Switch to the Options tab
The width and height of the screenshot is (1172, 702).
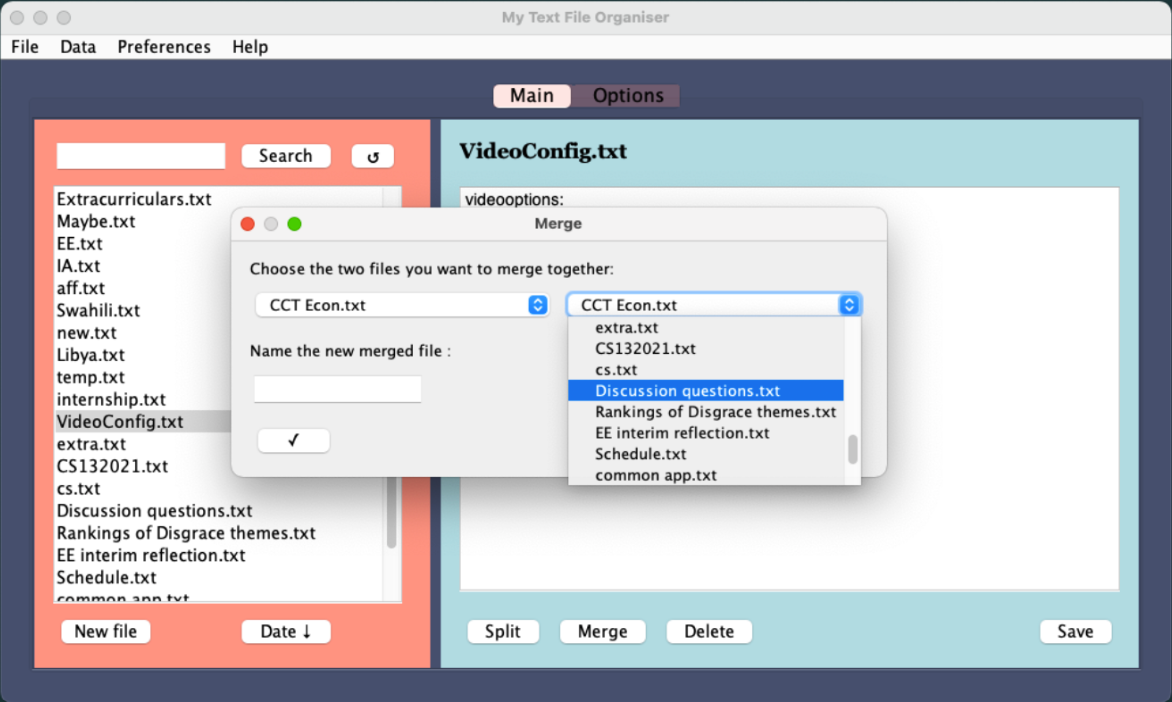pos(627,96)
